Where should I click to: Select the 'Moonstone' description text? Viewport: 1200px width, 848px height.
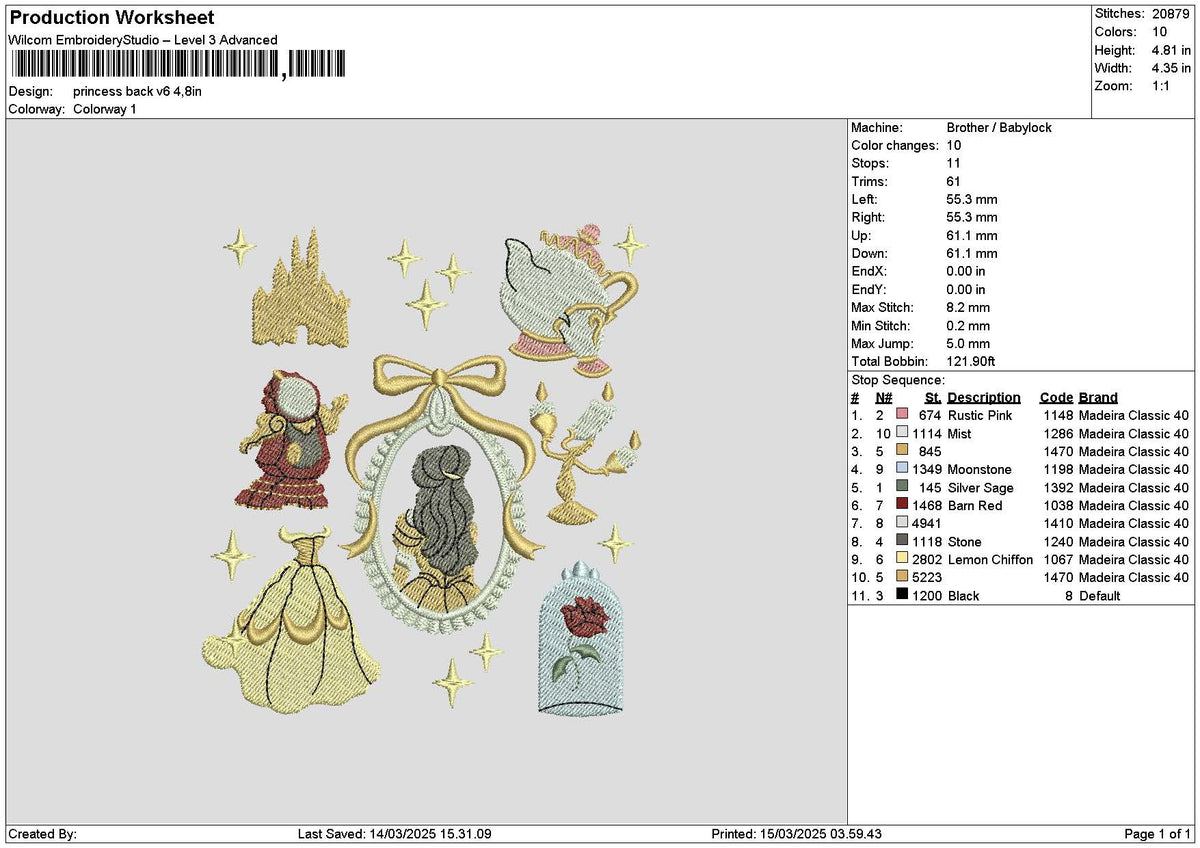(980, 470)
